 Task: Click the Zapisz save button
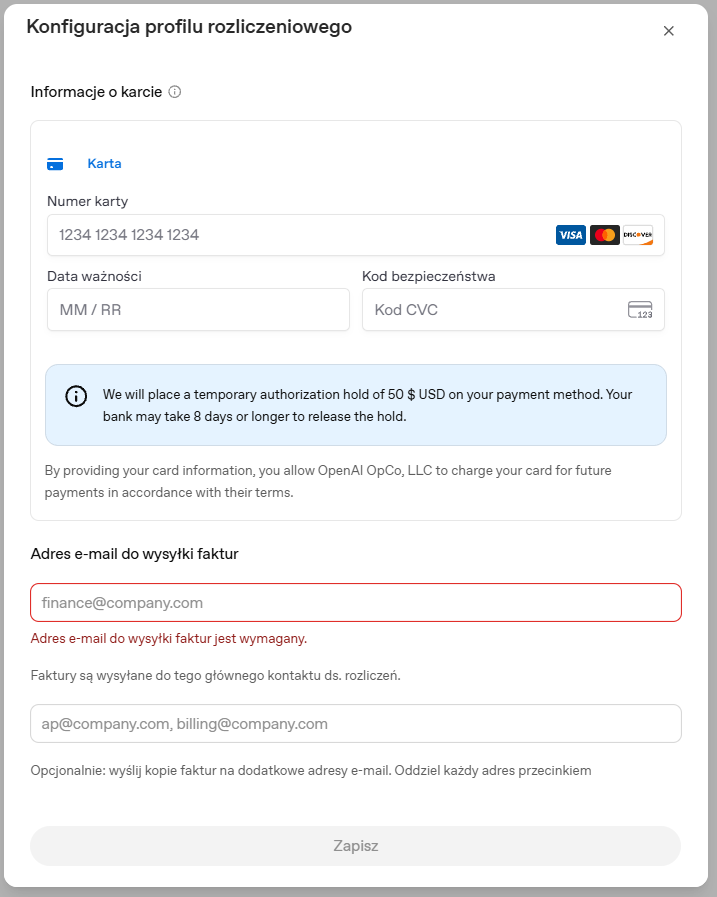coord(355,846)
